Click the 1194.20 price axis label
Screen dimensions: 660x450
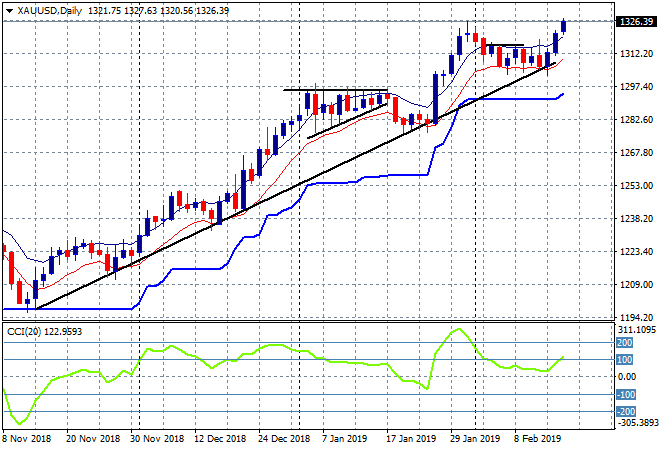tap(636, 317)
